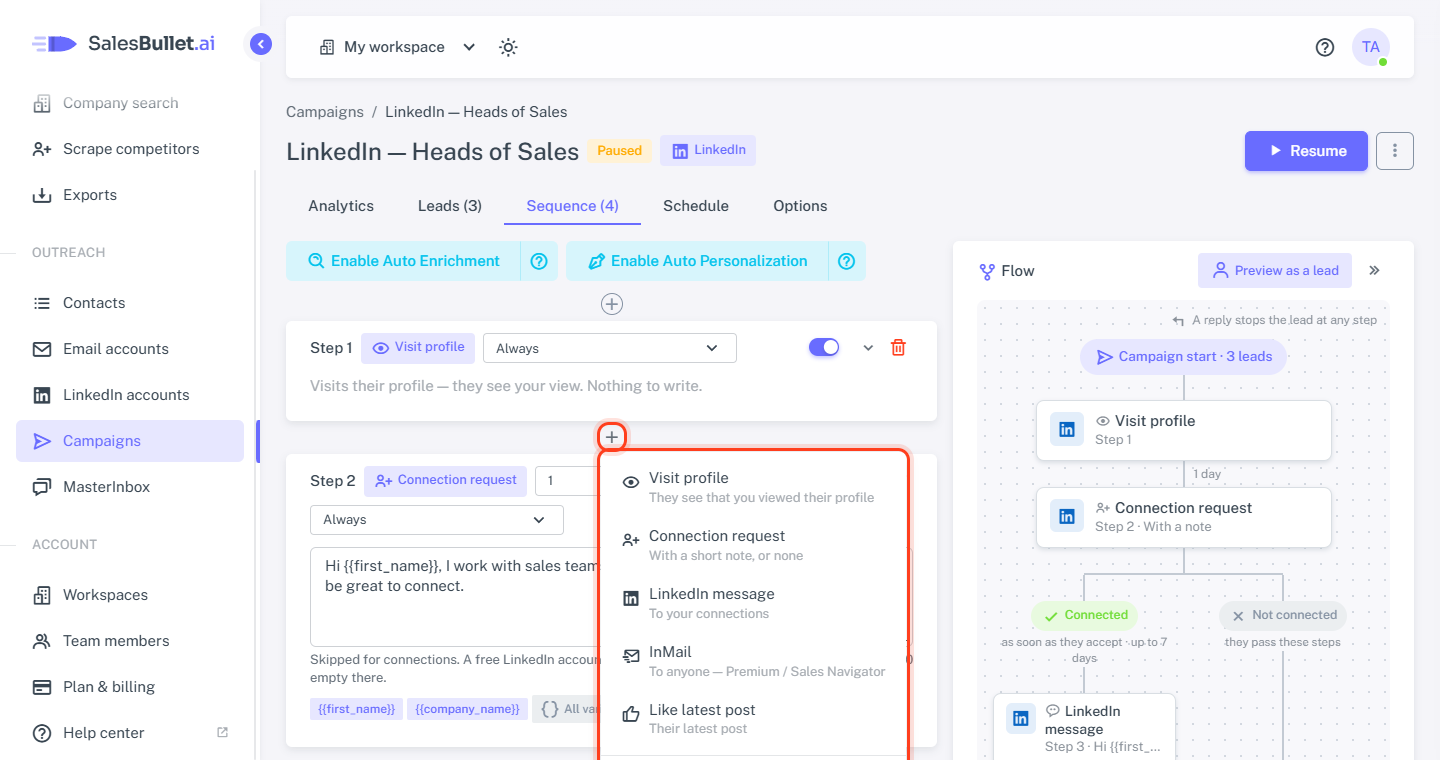Viewport: 1440px width, 760px height.
Task: Click the plus icon below Step 1
Action: (x=612, y=437)
